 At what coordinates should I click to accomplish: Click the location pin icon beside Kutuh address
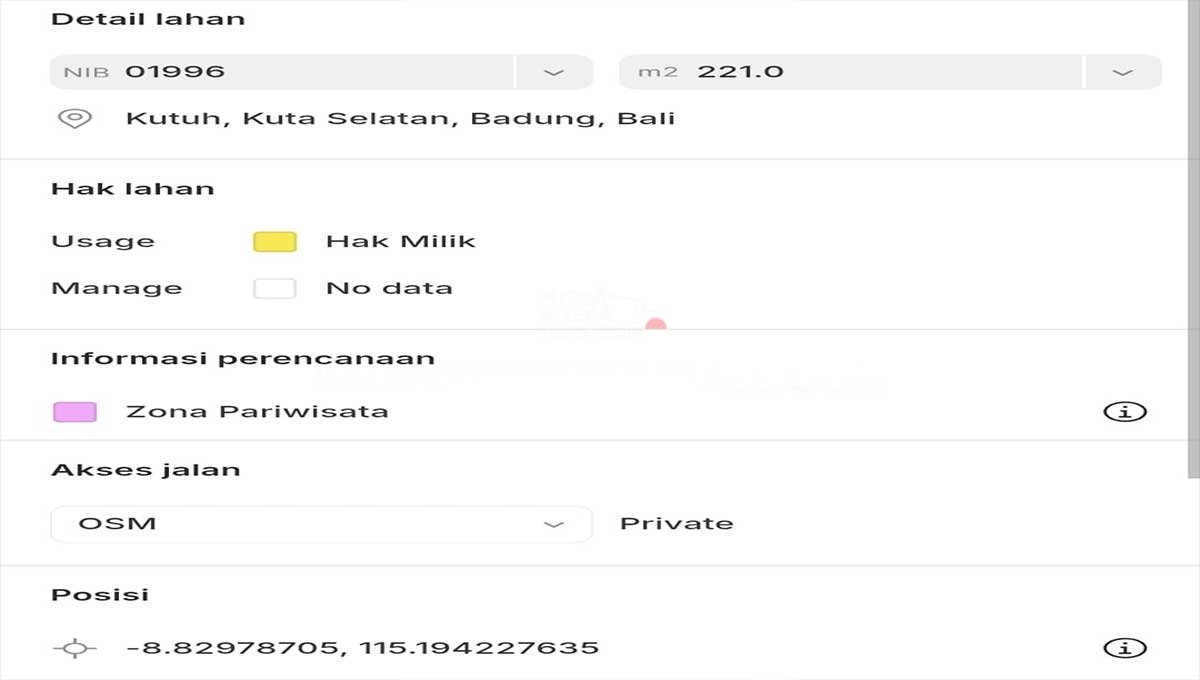pos(75,118)
